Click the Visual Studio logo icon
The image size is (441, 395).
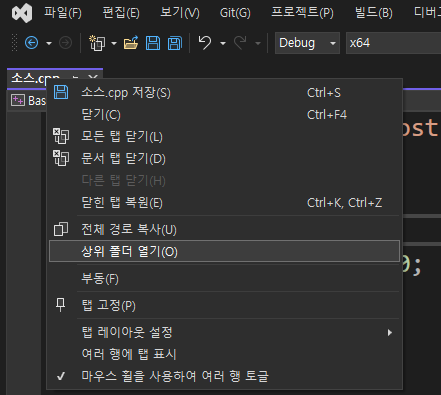tap(22, 13)
